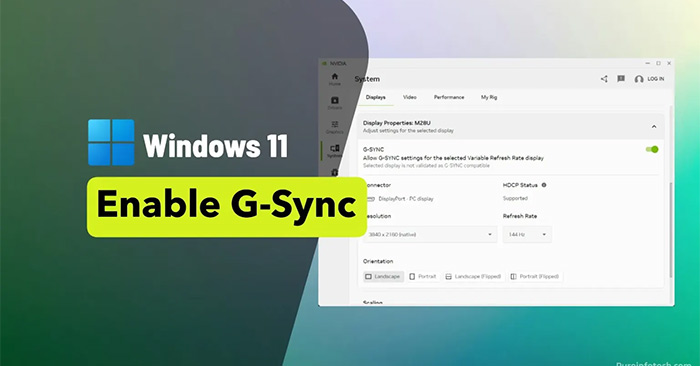Click the LOG IN button
The image size is (700, 366).
(x=650, y=79)
